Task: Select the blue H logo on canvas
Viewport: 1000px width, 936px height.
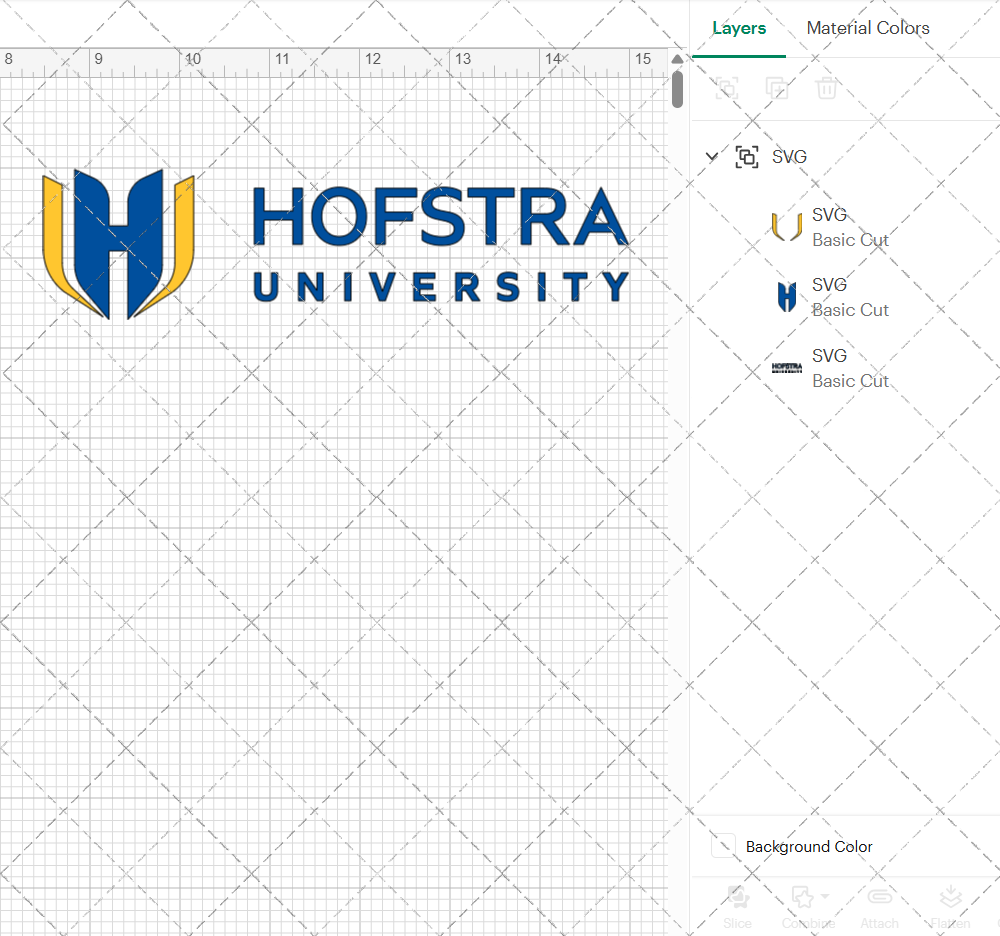Action: [x=119, y=244]
